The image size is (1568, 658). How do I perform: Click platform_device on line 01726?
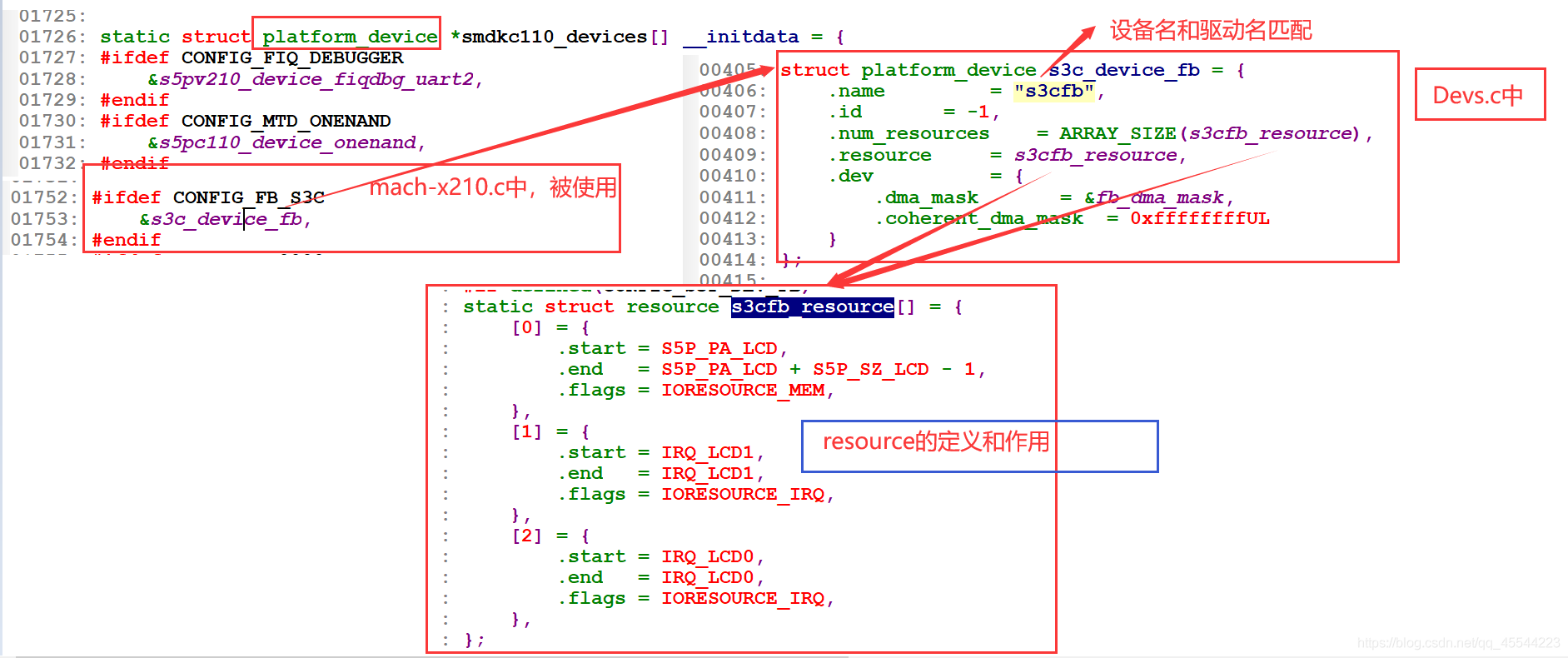coord(350,37)
